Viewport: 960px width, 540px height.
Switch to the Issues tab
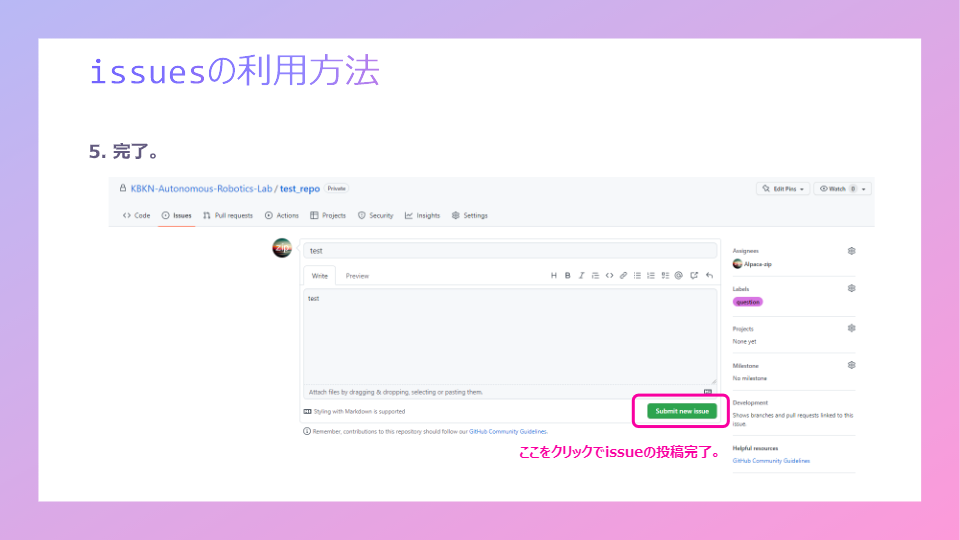176,216
